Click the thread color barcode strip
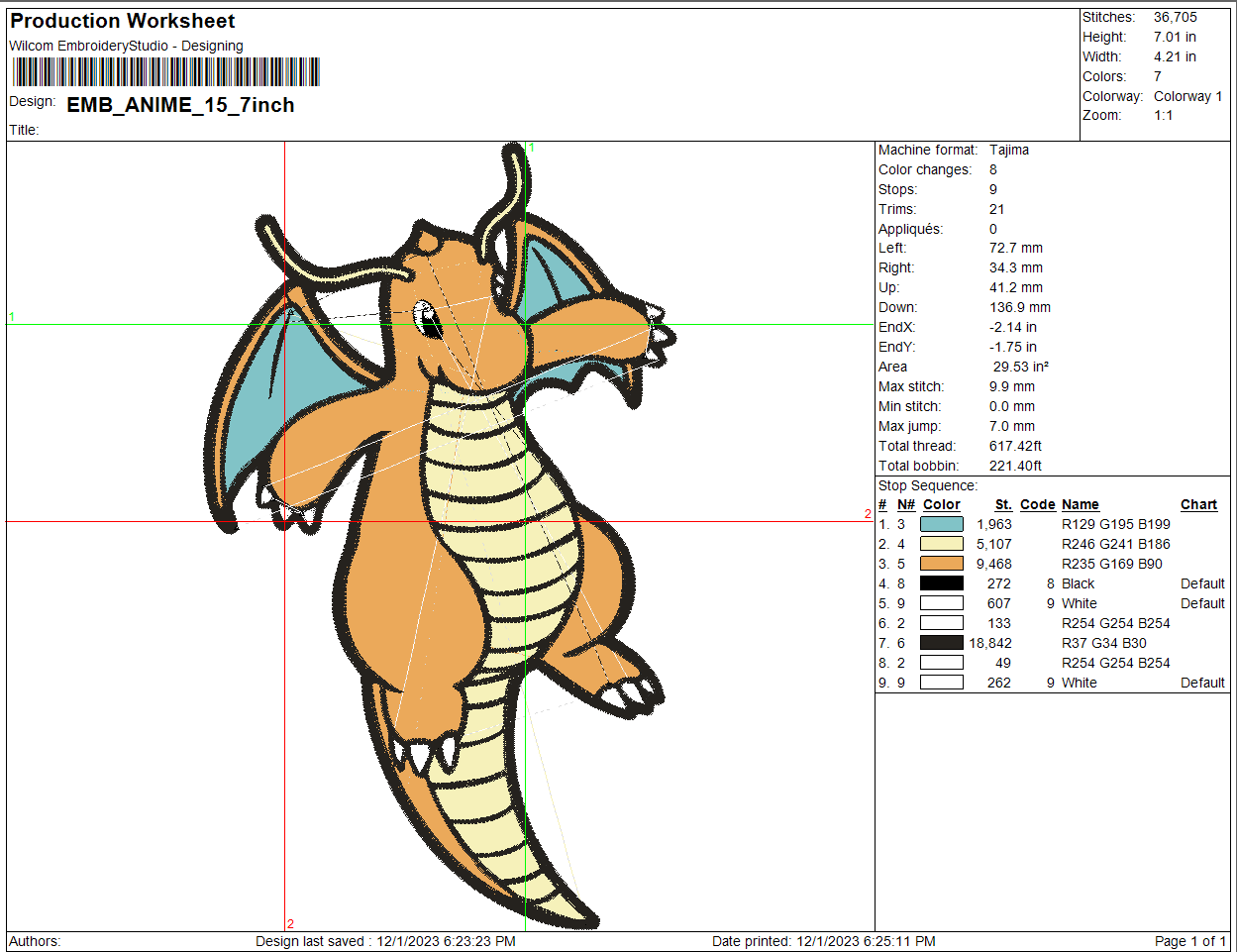Screen dimensions: 1237x952 coord(165,72)
